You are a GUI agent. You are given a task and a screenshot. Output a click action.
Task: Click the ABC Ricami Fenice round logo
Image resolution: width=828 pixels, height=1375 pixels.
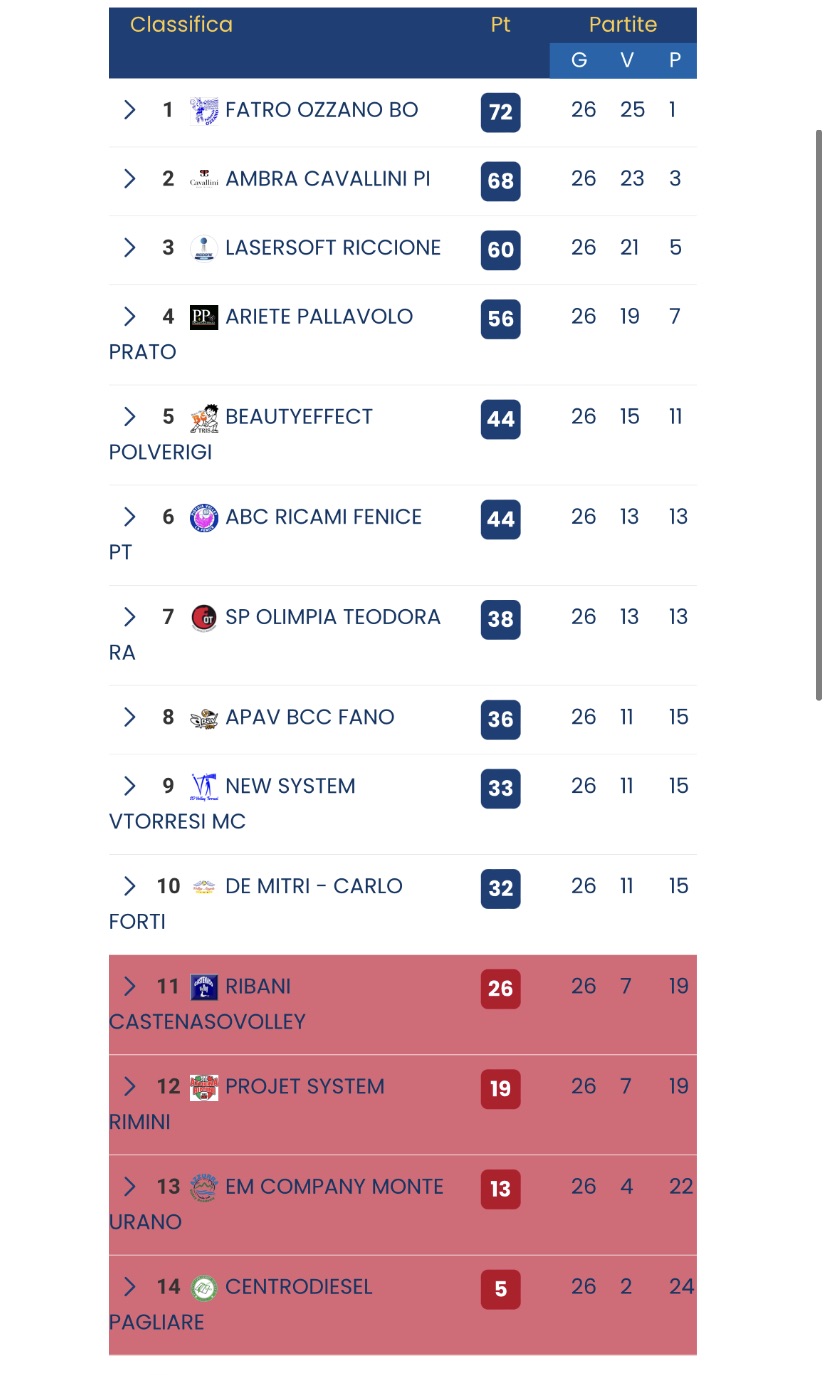[204, 518]
